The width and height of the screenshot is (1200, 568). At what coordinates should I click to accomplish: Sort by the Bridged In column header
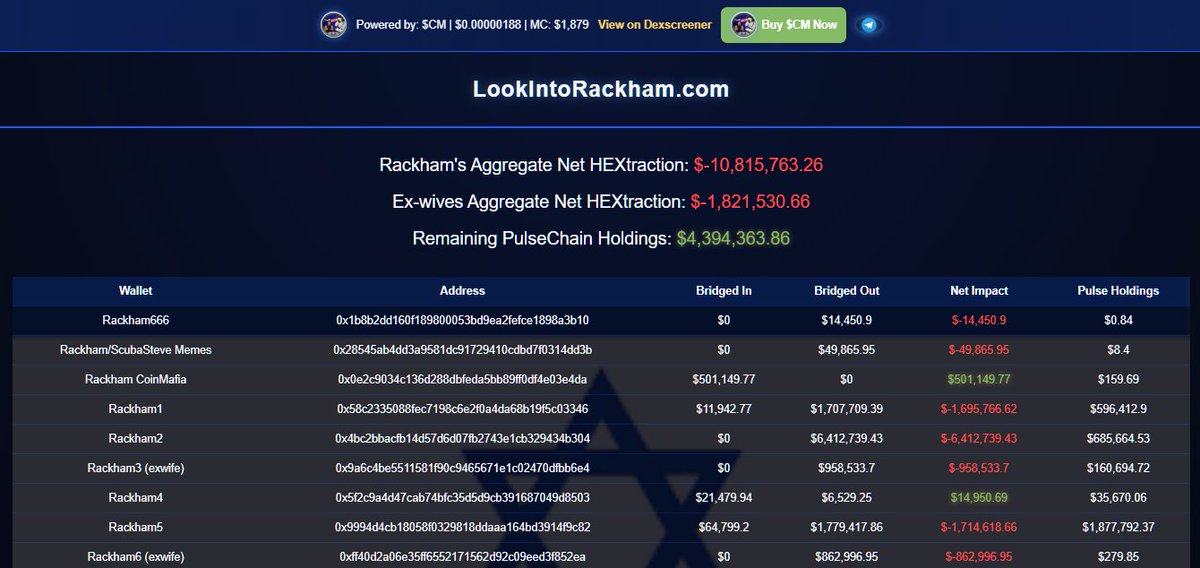coord(724,291)
